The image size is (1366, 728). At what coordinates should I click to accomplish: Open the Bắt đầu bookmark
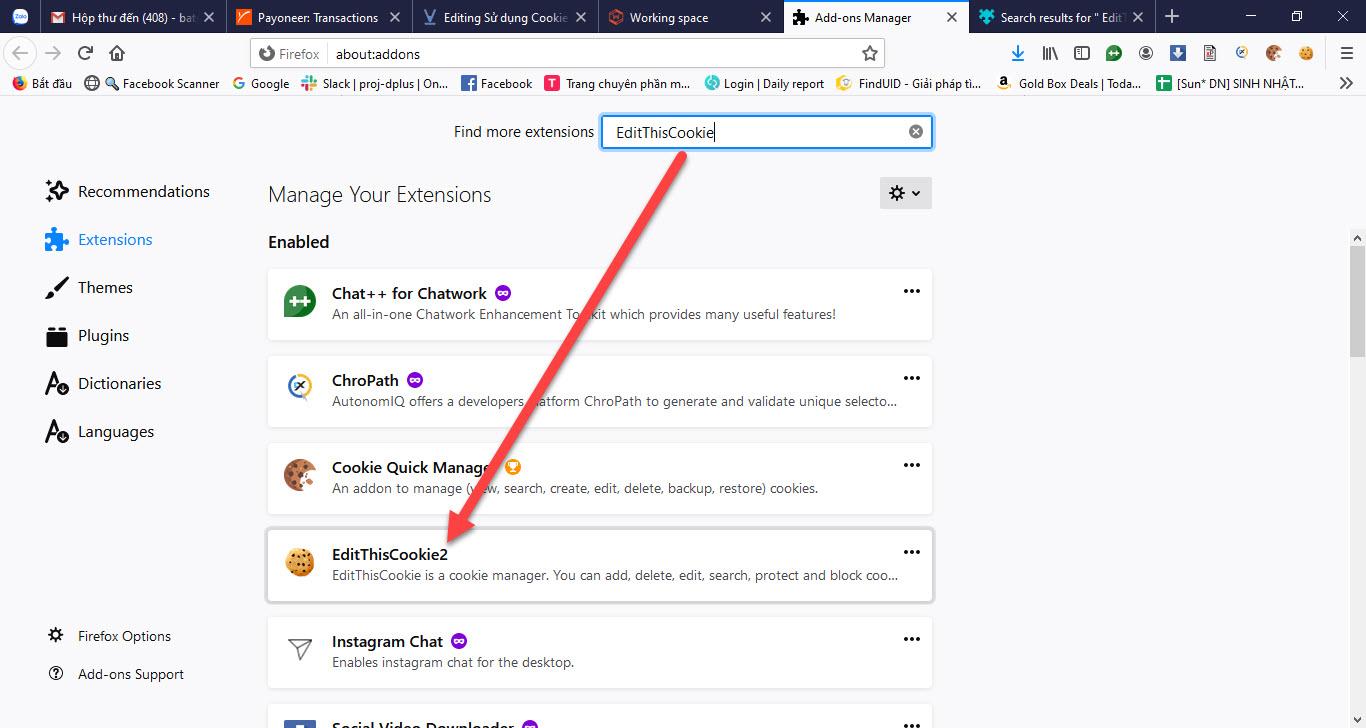(42, 84)
